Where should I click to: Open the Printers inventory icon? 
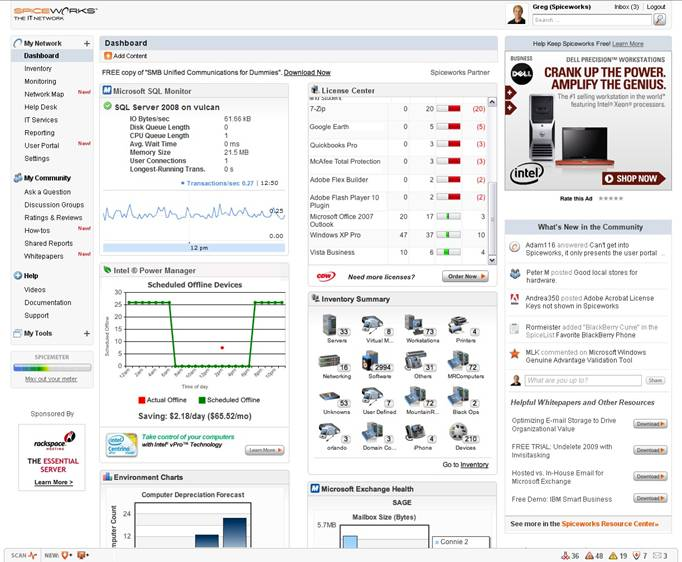(x=458, y=325)
